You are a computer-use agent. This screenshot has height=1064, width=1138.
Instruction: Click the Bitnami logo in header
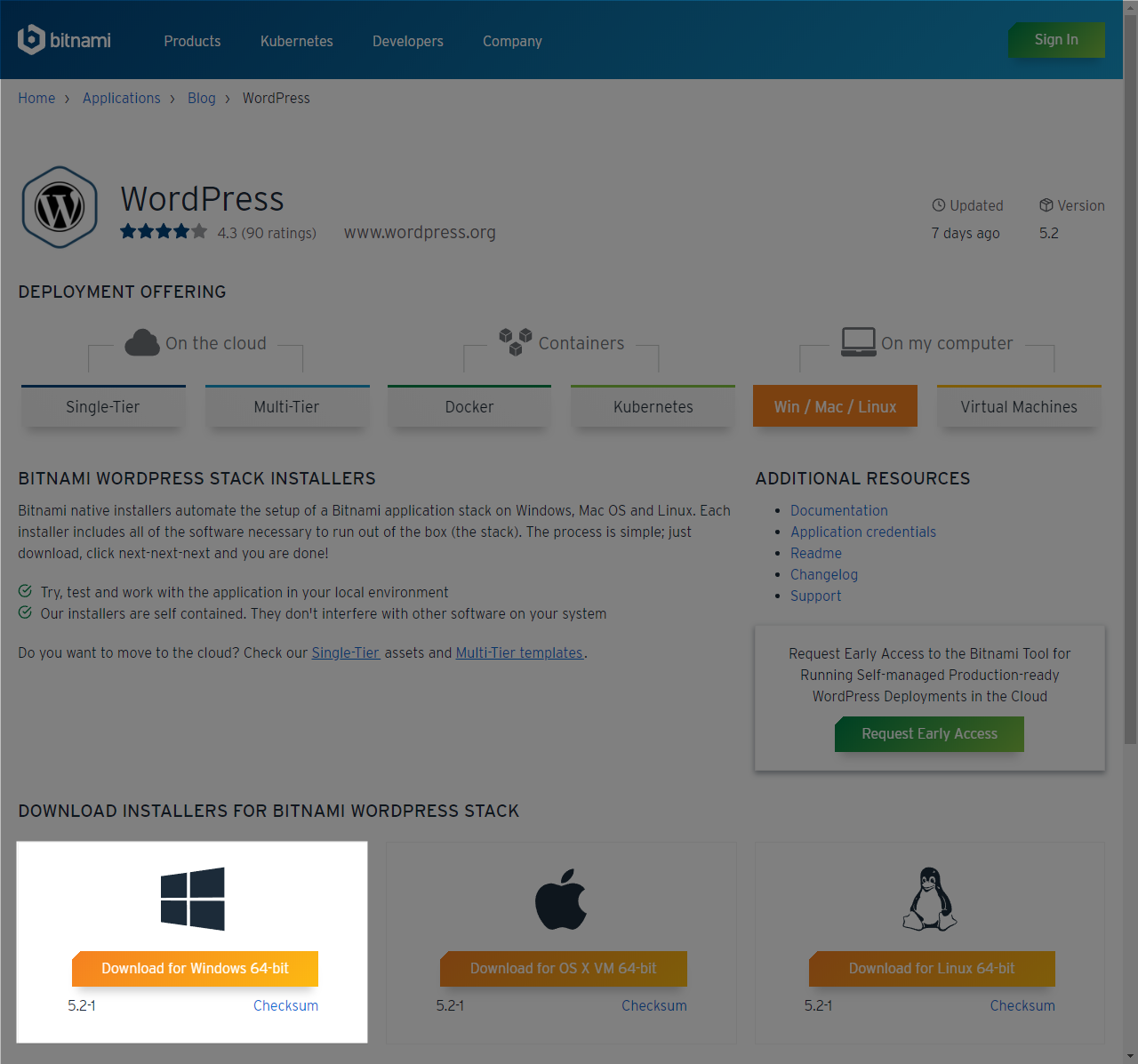64,40
